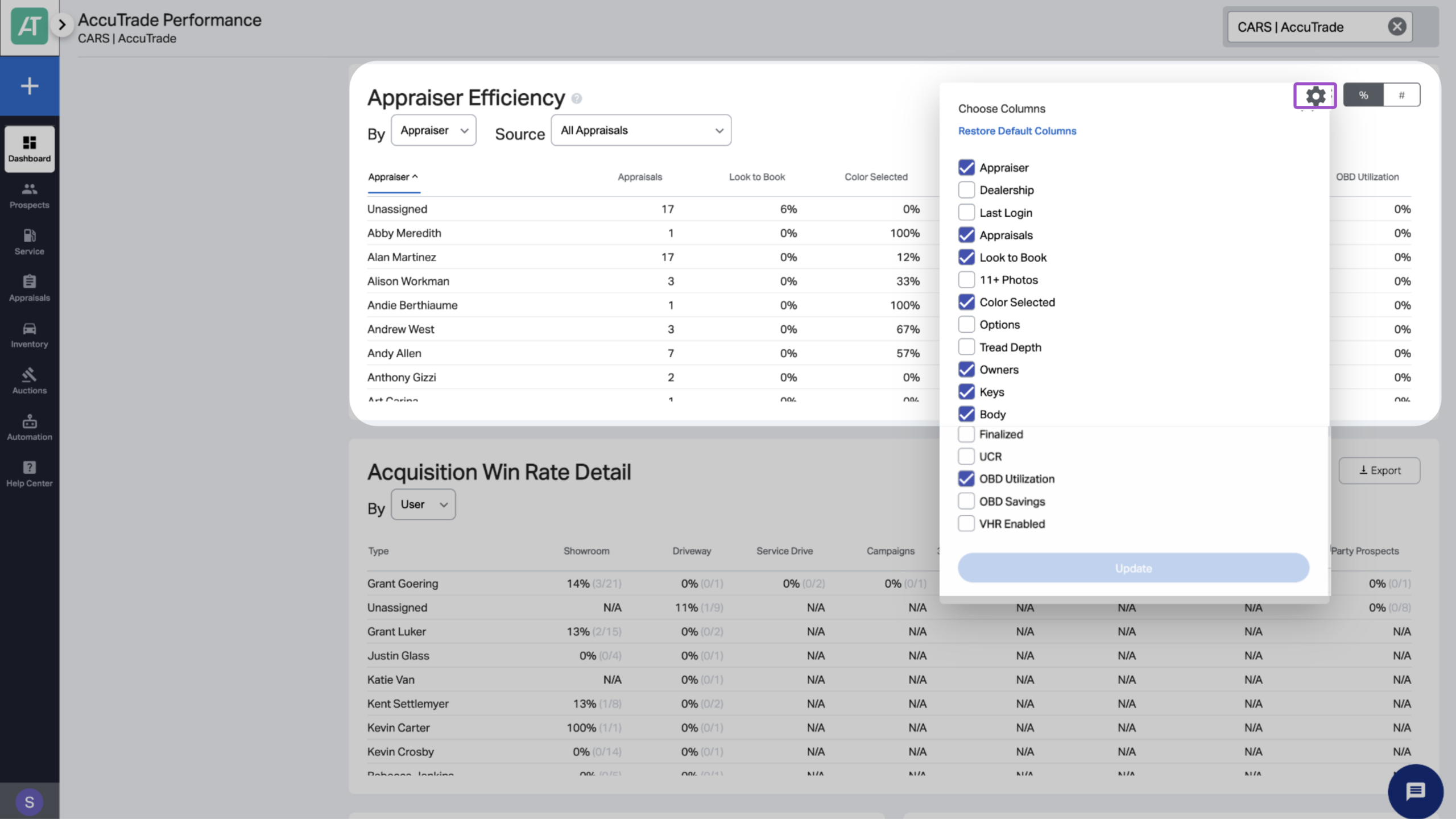Check the Tread Depth checkbox

click(x=966, y=347)
